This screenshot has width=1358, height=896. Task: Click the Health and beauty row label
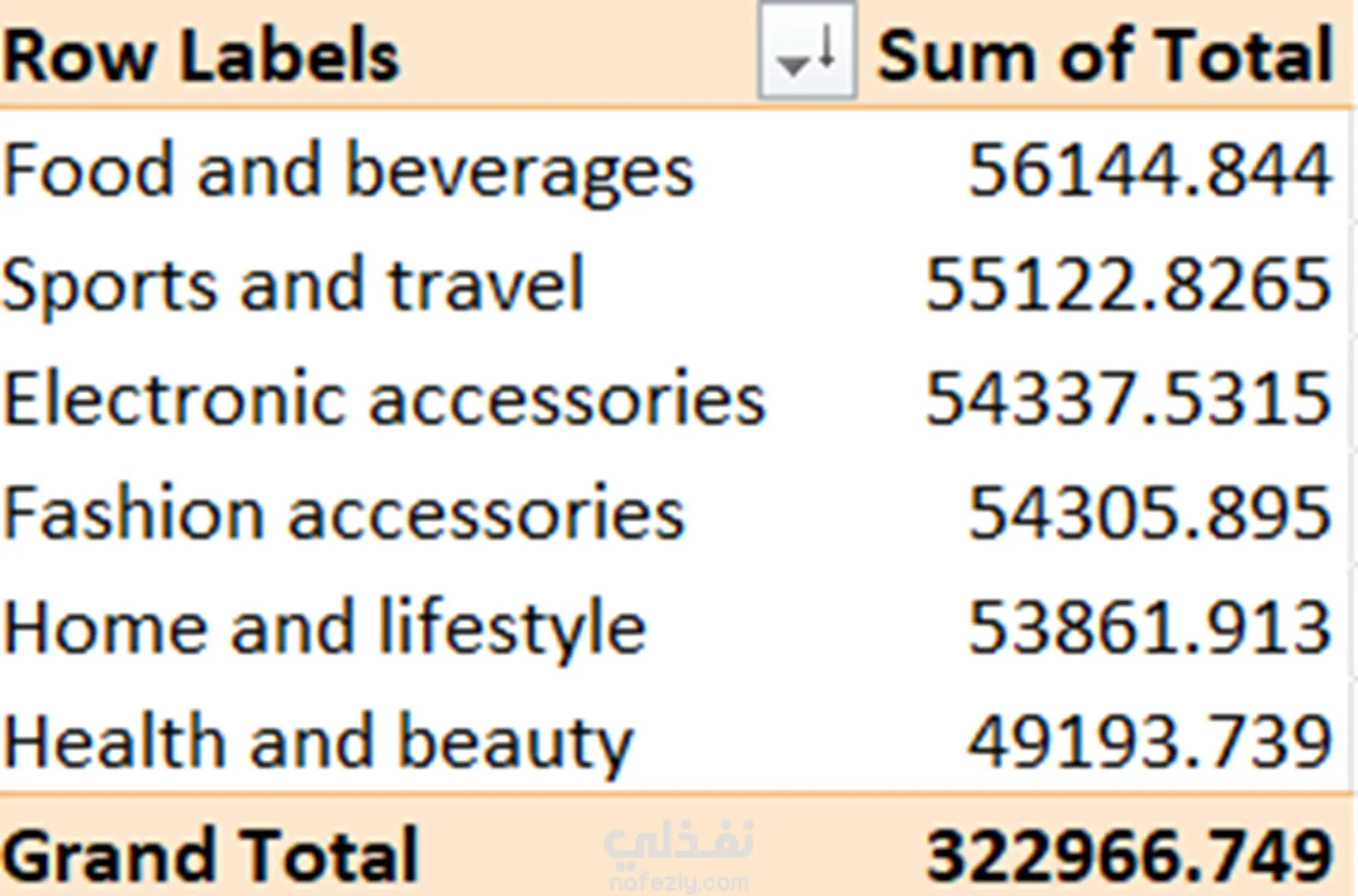pos(318,743)
